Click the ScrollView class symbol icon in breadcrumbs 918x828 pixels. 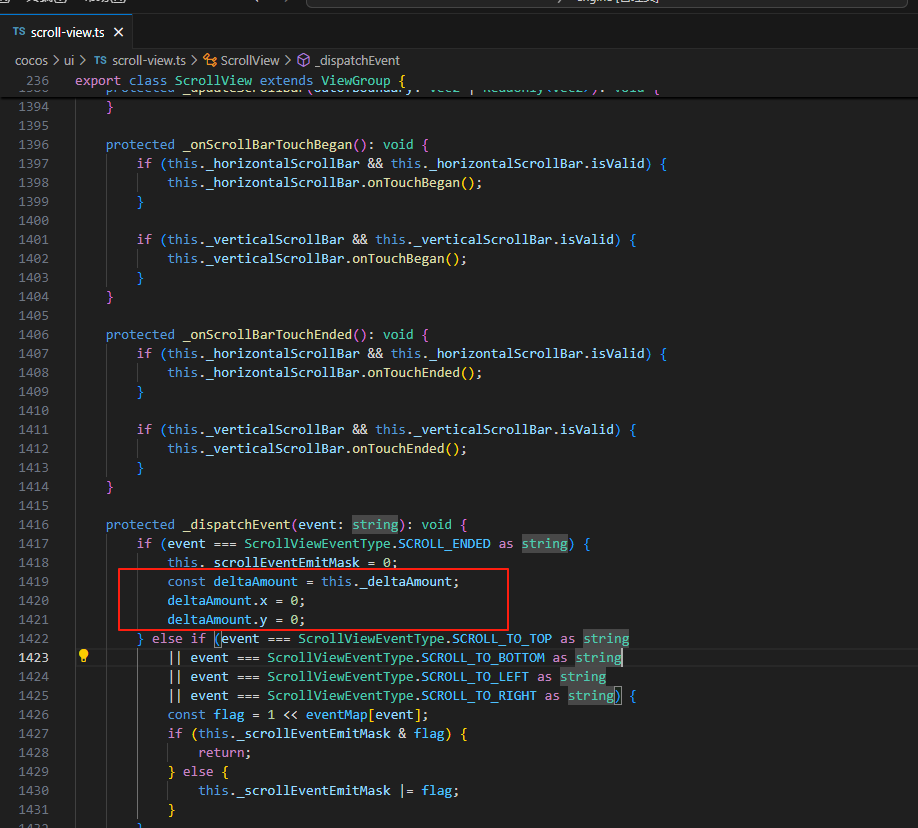click(210, 60)
